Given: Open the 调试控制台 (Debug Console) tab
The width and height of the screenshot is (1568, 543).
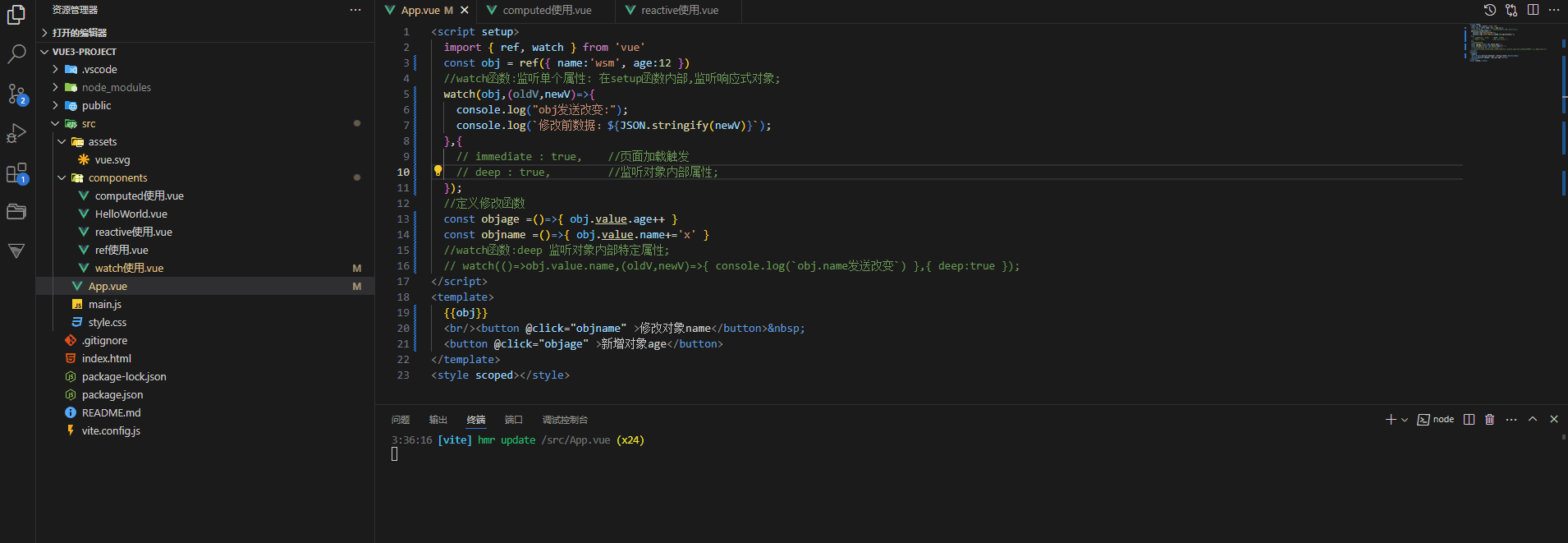Looking at the screenshot, I should pos(565,420).
